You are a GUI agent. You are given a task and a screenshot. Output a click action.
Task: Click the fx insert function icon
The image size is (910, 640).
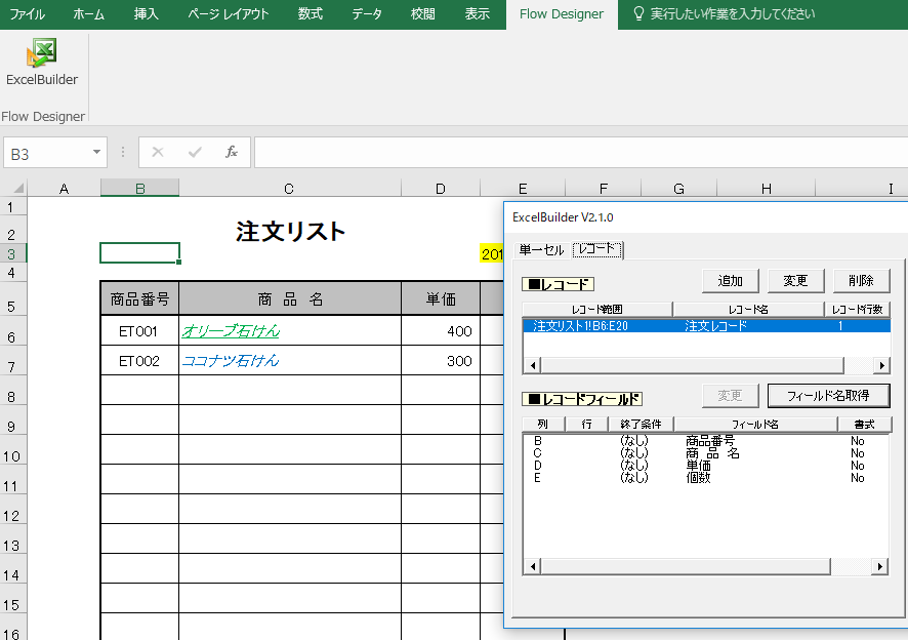(x=232, y=152)
